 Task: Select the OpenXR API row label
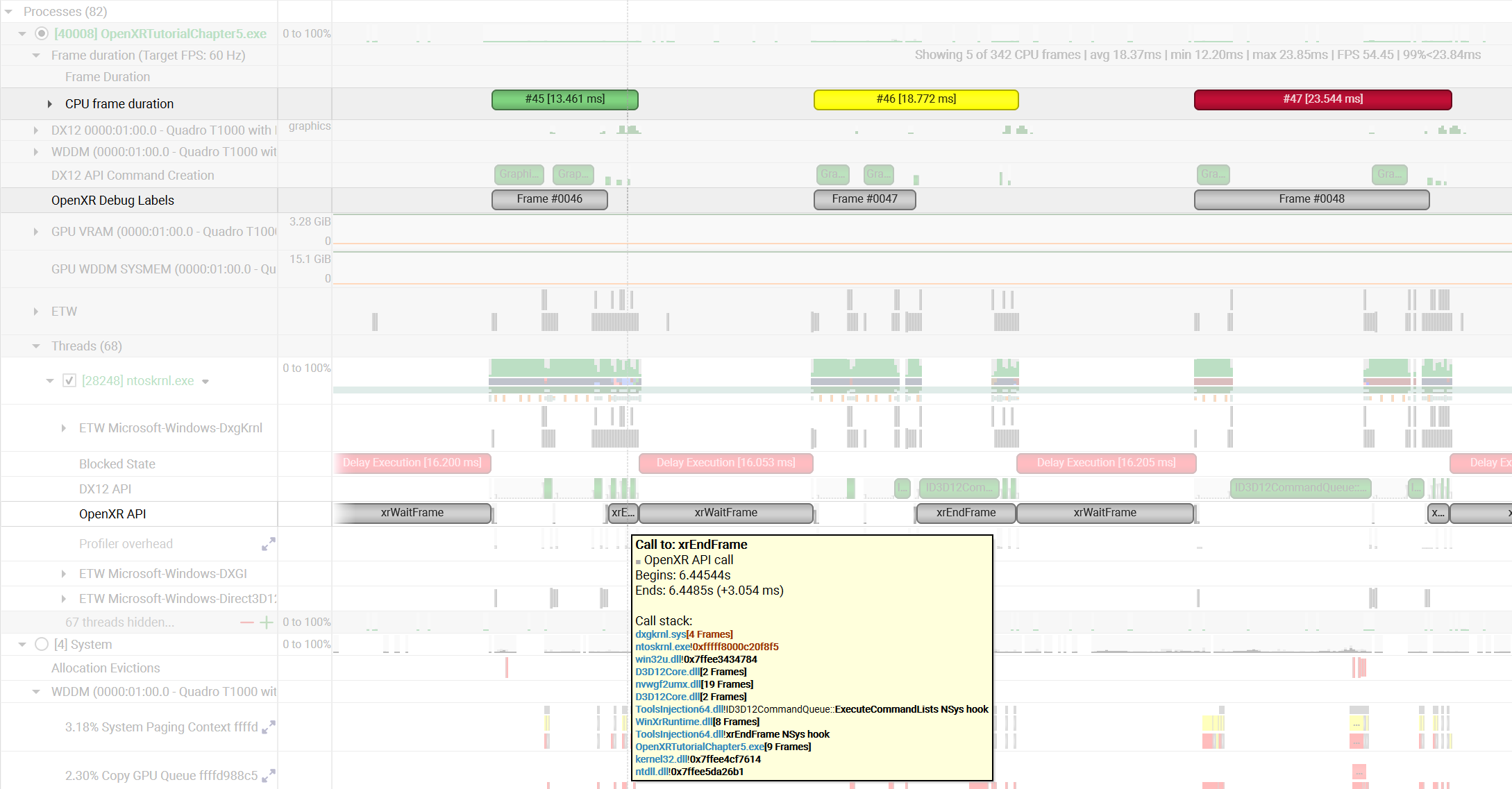coord(112,514)
